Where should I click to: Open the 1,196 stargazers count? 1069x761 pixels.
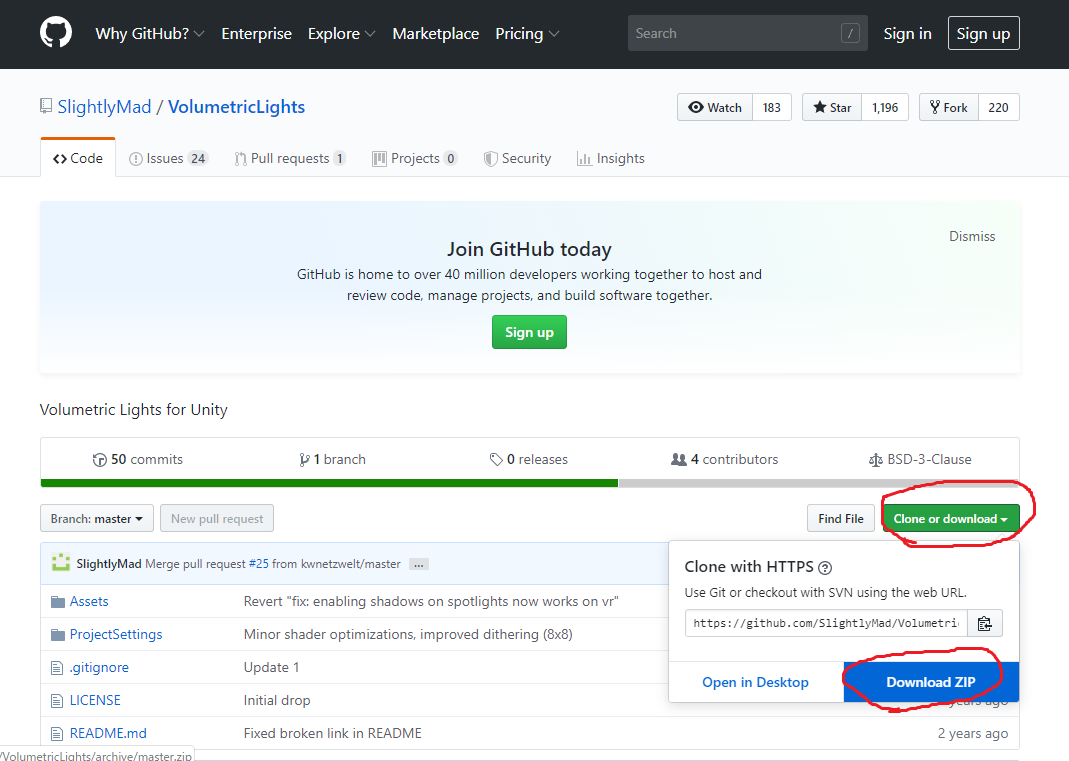click(x=885, y=107)
